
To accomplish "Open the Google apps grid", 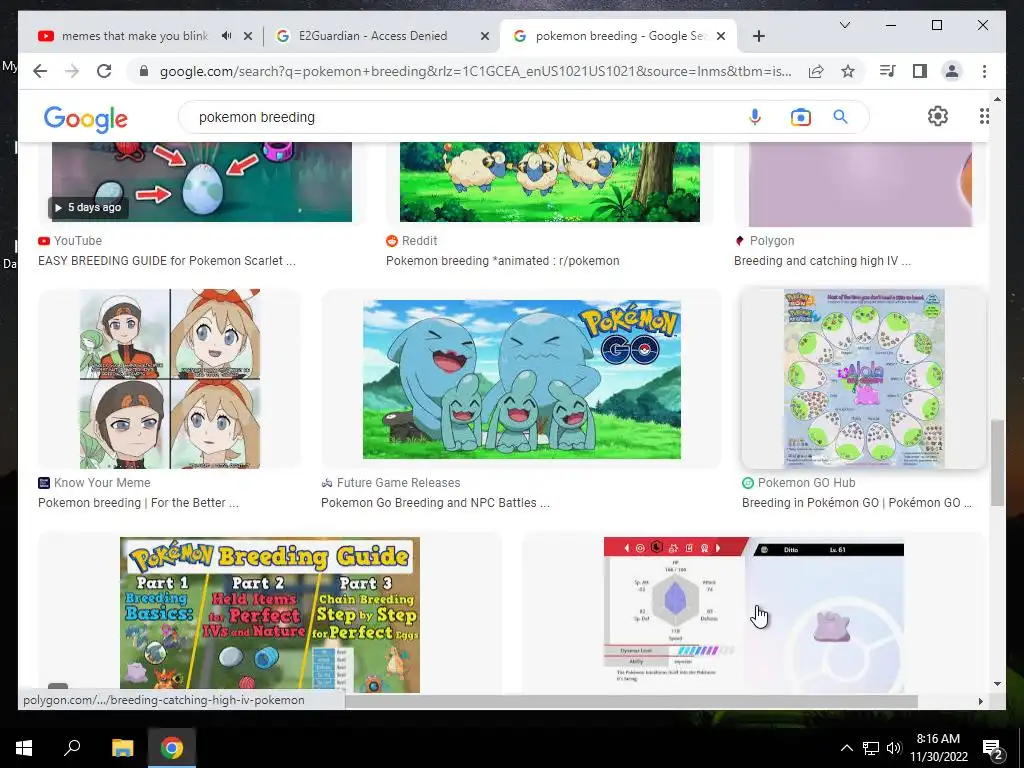I will 984,116.
